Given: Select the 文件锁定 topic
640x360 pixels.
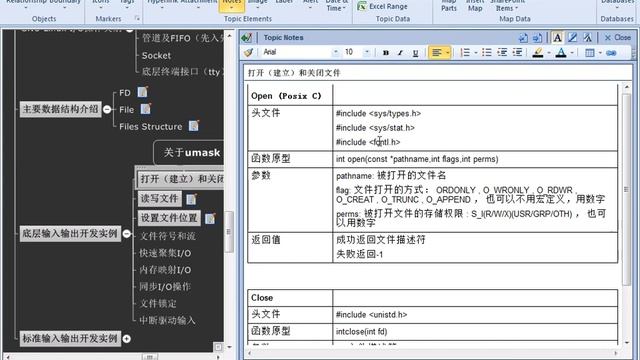Looking at the screenshot, I should click(x=158, y=304).
